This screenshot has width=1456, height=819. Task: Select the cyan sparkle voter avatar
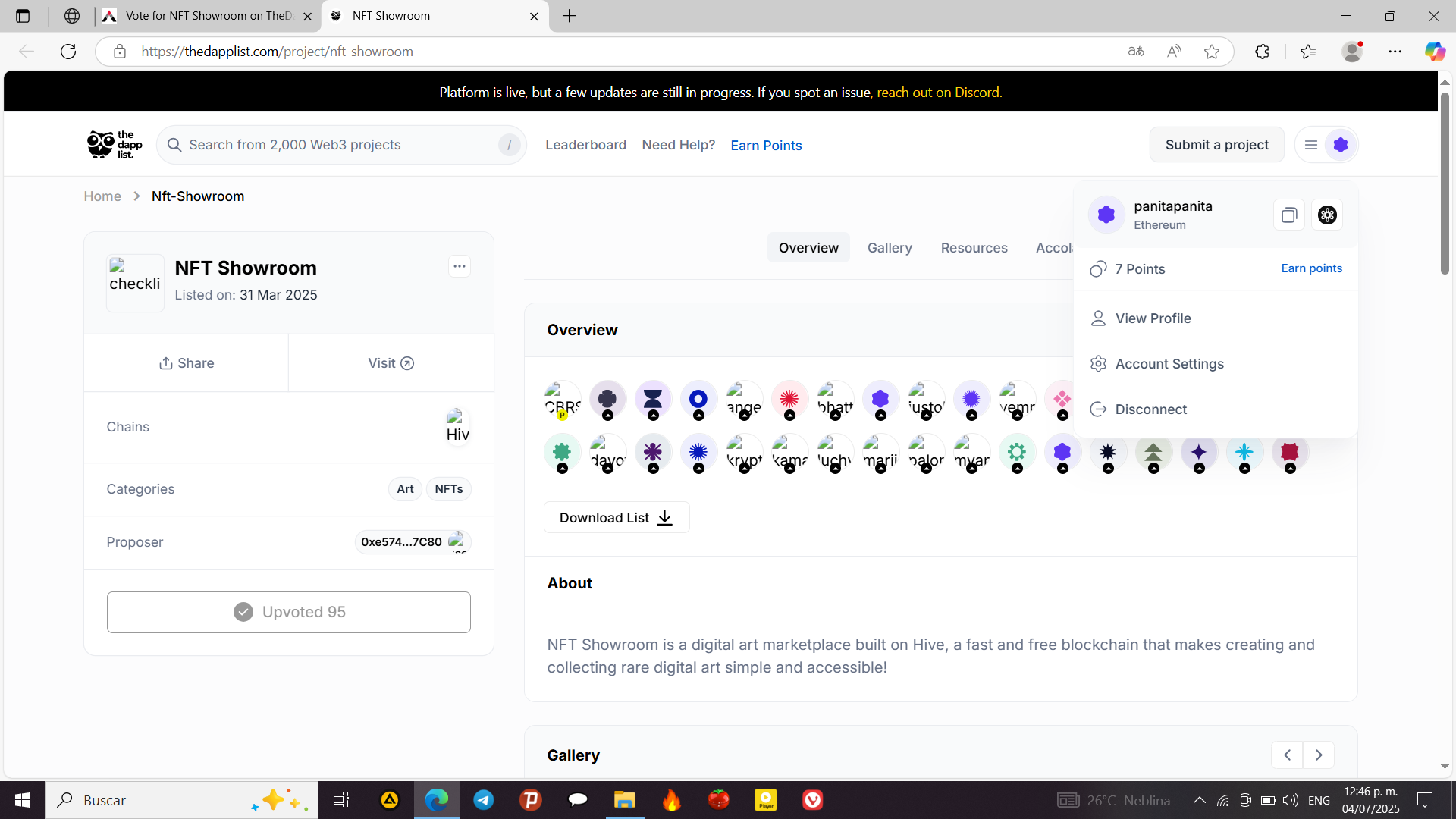(1244, 452)
